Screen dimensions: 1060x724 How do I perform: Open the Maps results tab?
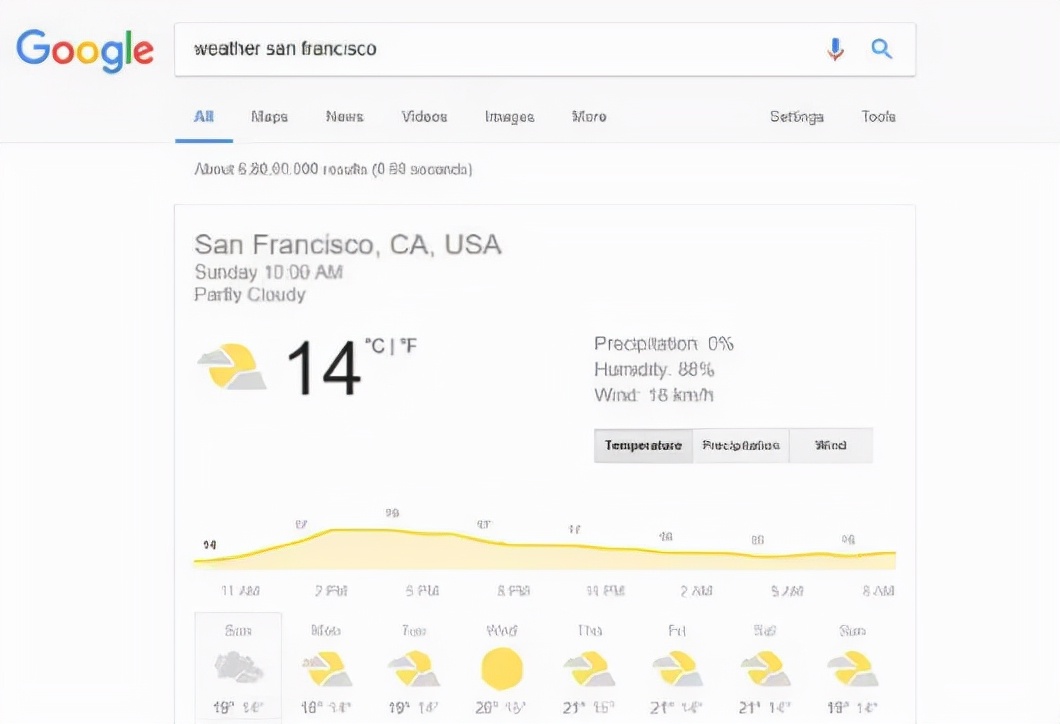pos(269,117)
